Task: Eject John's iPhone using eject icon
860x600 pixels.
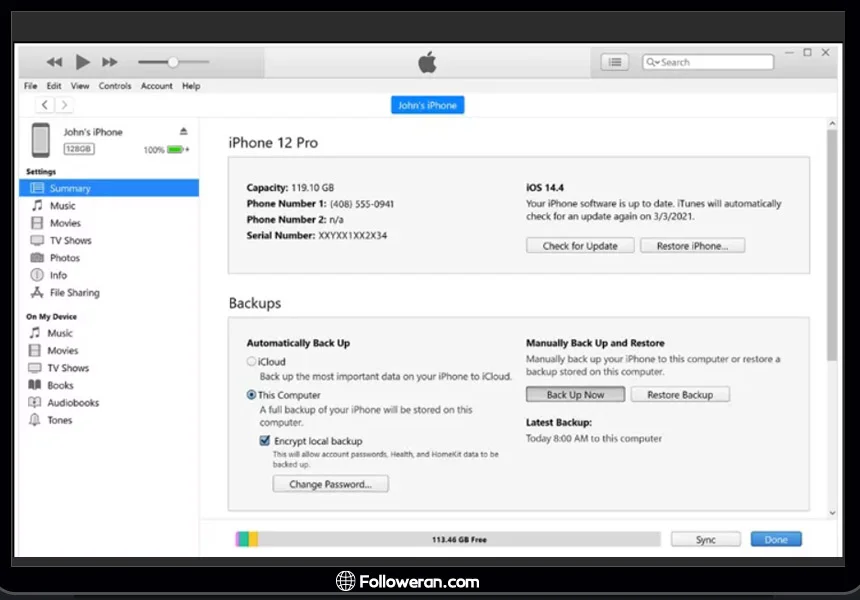Action: click(183, 132)
